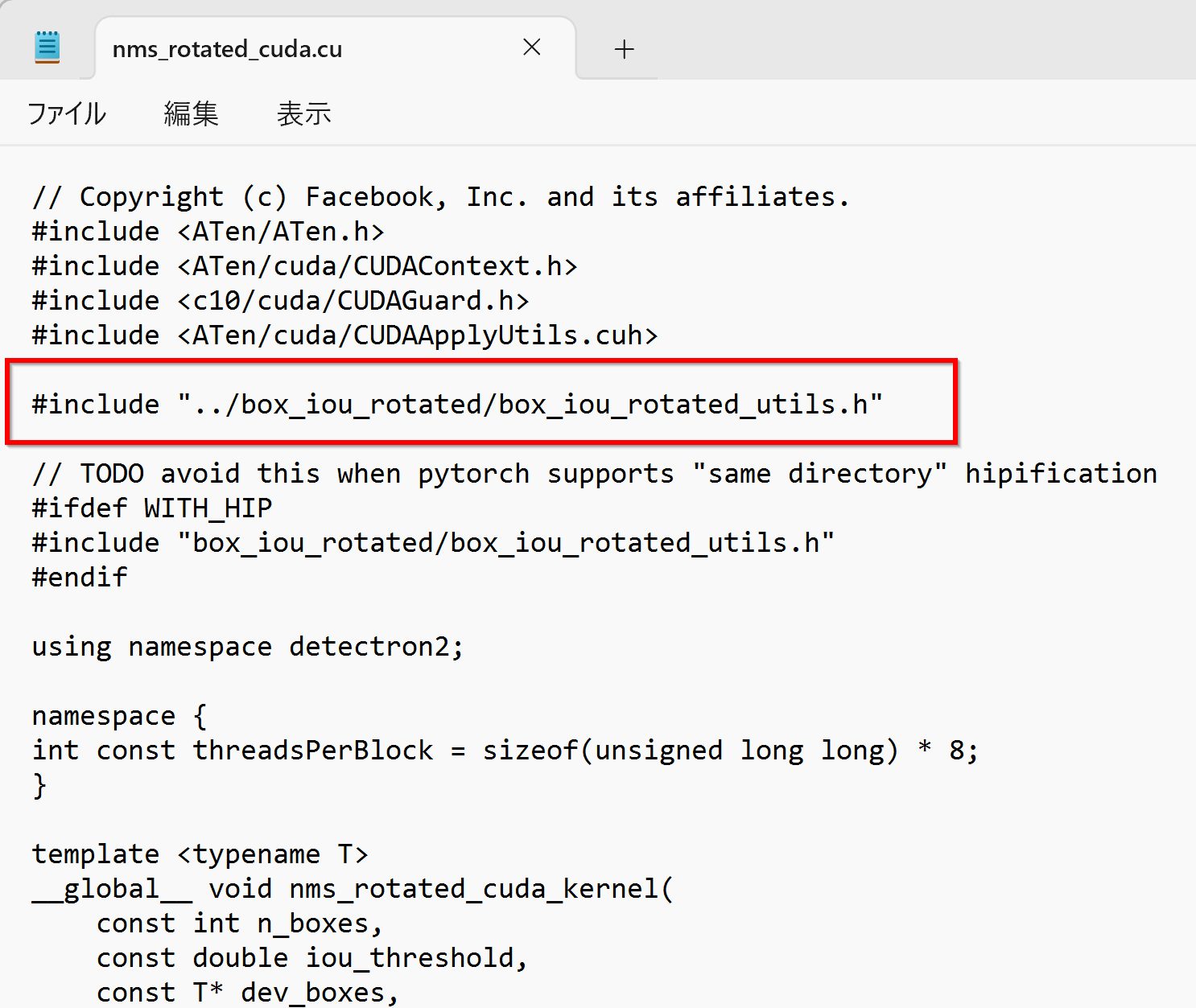Open the ファイル menu
Image resolution: width=1196 pixels, height=1008 pixels.
67,113
